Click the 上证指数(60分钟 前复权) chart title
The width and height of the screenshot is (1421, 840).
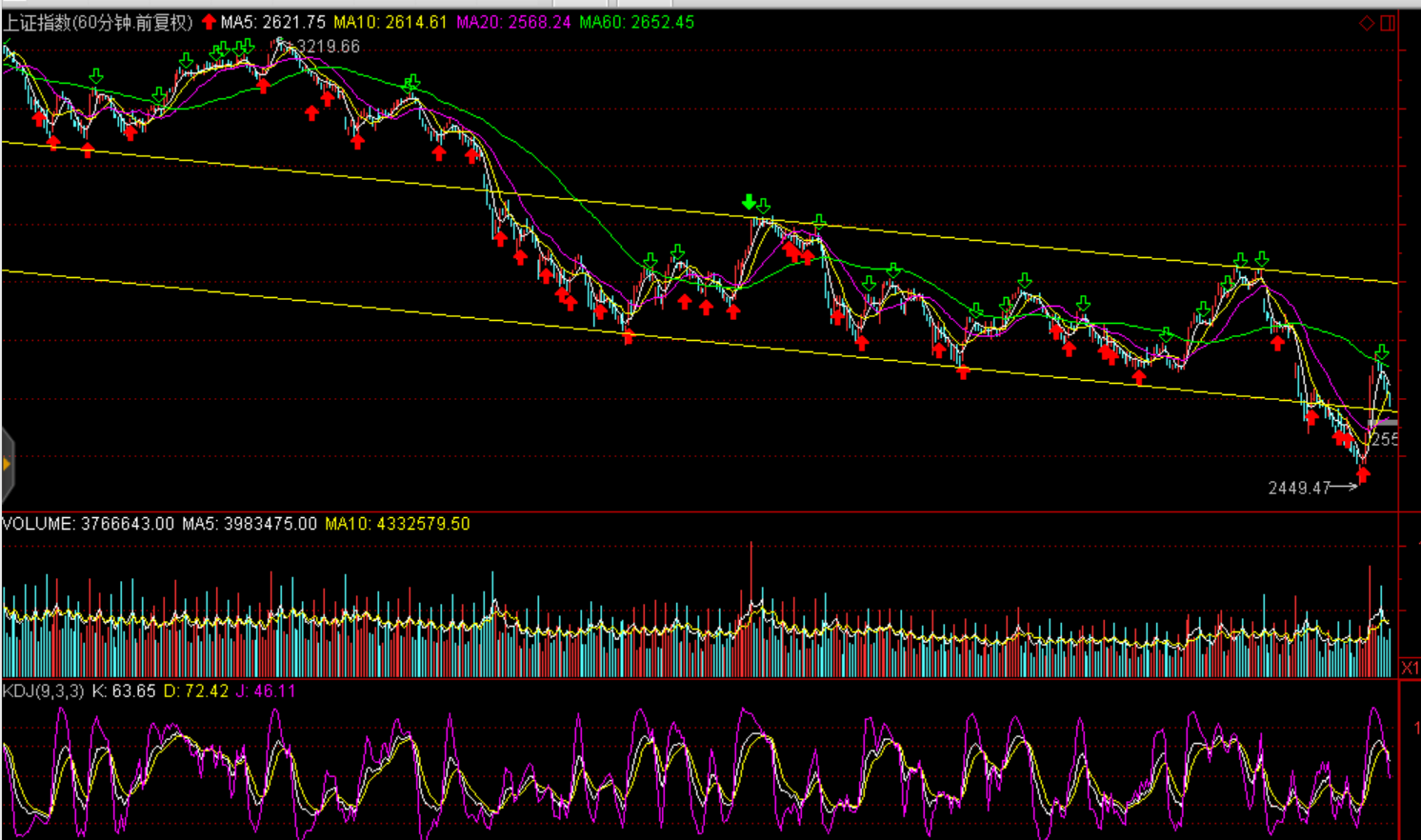[98, 22]
